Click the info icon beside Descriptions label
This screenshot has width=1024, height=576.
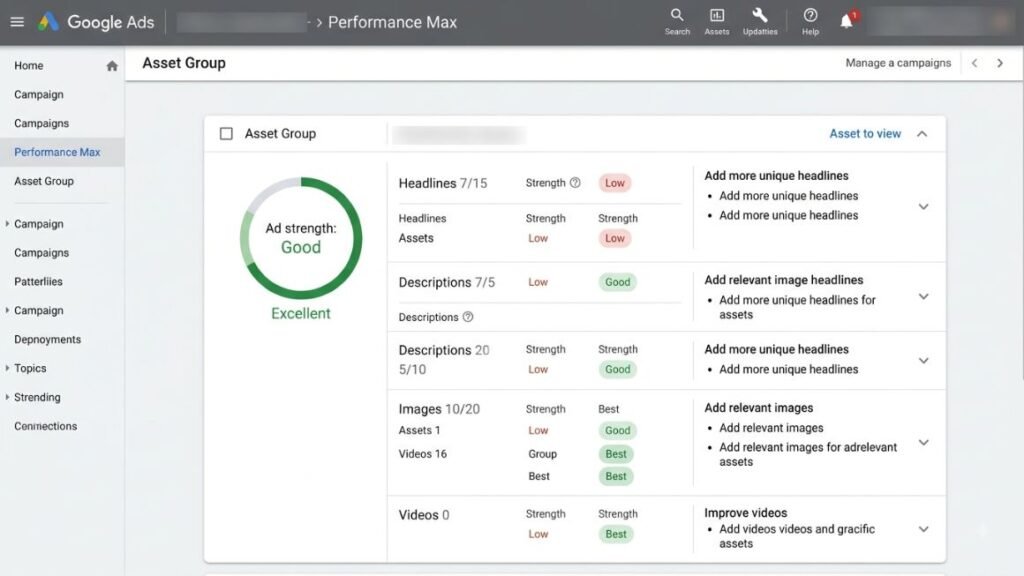coord(468,317)
